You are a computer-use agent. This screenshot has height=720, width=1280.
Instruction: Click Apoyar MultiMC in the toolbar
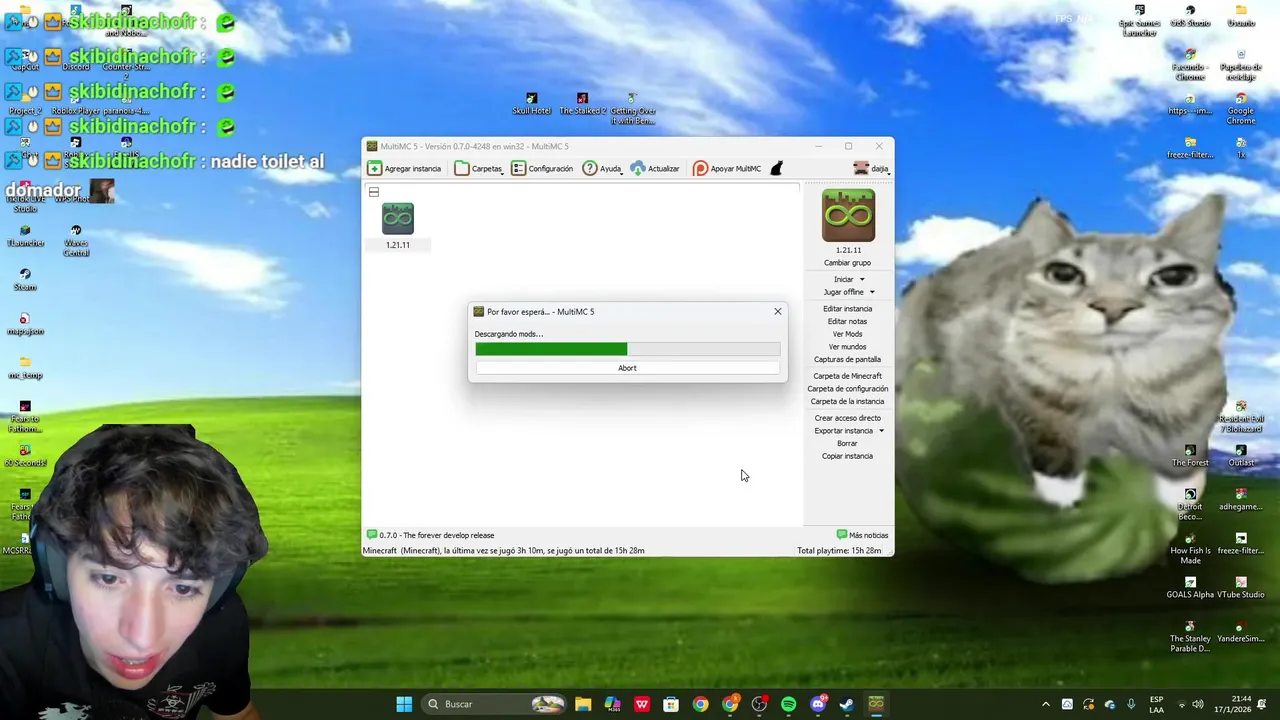[727, 169]
